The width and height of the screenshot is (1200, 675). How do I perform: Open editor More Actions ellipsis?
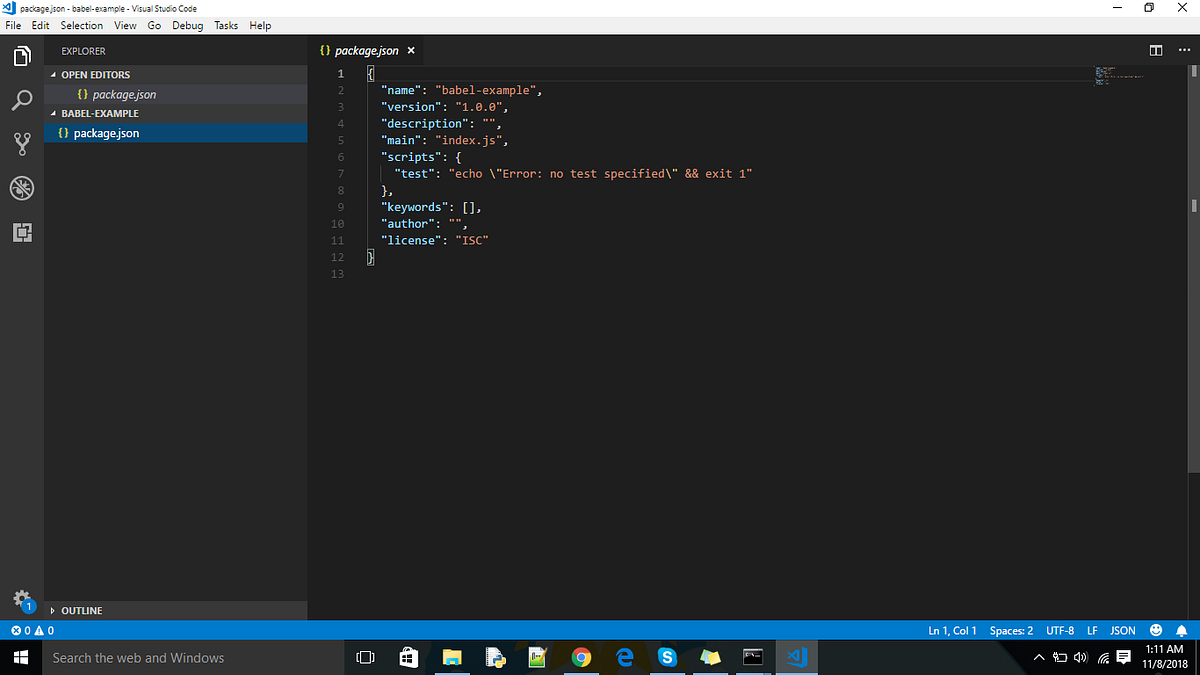coord(1185,50)
